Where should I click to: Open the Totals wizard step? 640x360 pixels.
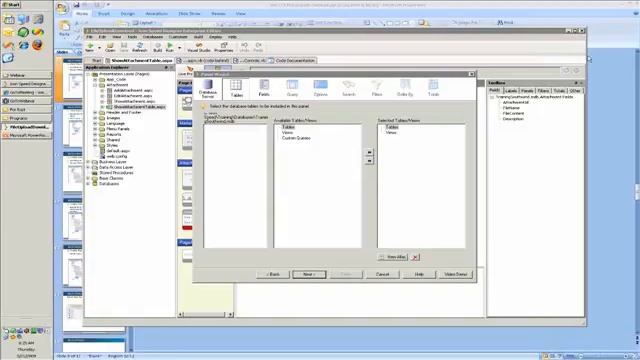click(433, 88)
